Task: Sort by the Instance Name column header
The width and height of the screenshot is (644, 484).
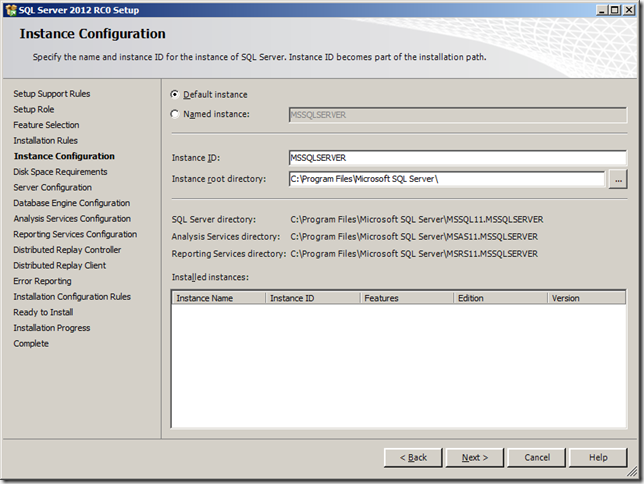Action: tap(218, 298)
